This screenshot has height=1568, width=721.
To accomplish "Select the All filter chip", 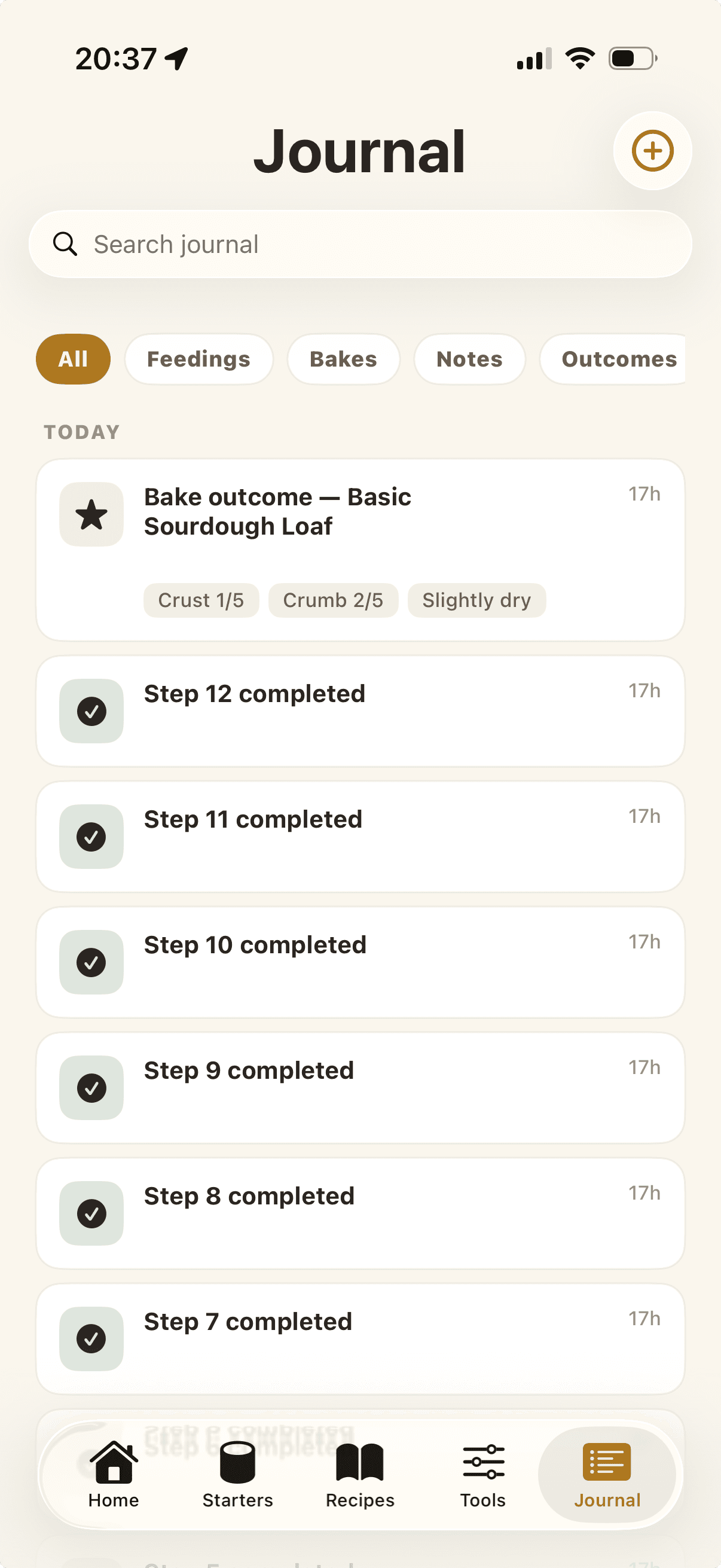I will pos(73,359).
